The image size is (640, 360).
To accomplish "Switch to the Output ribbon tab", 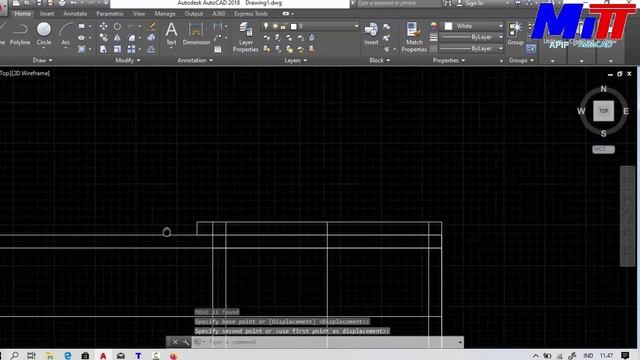I will coord(193,14).
